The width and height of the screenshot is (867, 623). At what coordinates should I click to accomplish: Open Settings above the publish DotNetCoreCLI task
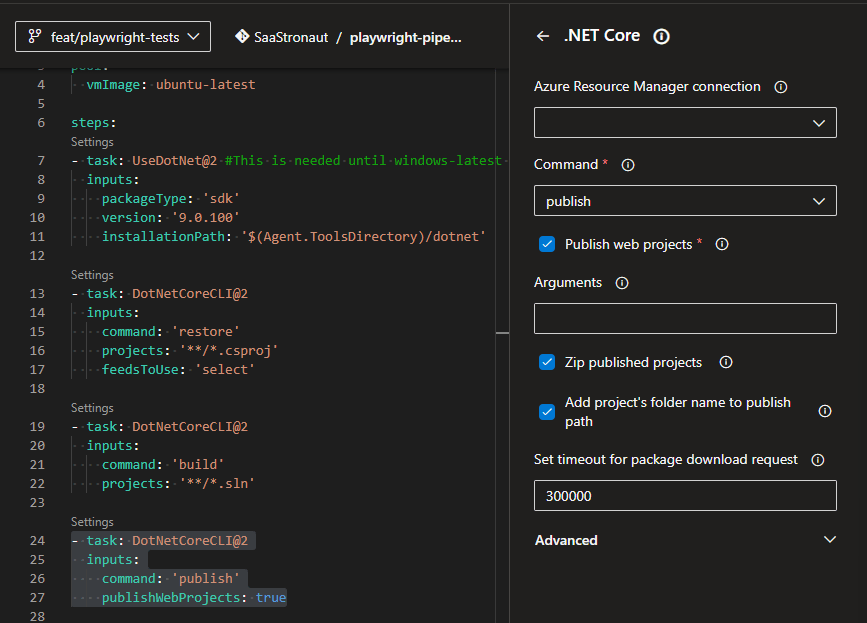click(x=92, y=522)
